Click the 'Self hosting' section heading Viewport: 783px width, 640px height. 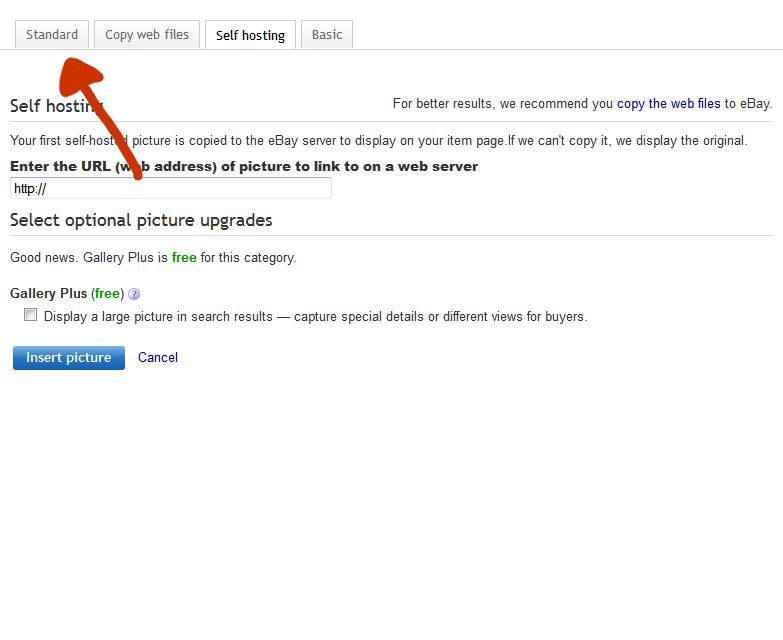tap(55, 106)
